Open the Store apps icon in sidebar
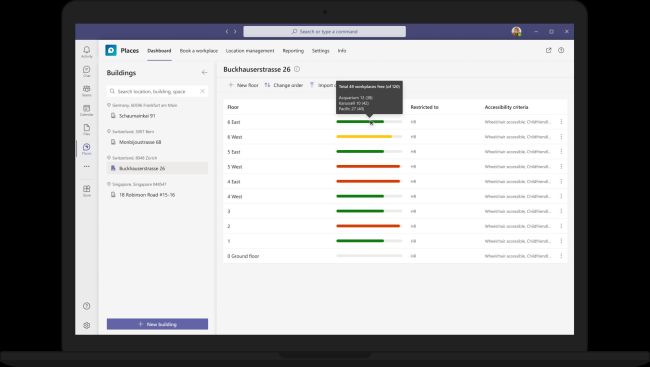The image size is (650, 367). click(x=87, y=191)
